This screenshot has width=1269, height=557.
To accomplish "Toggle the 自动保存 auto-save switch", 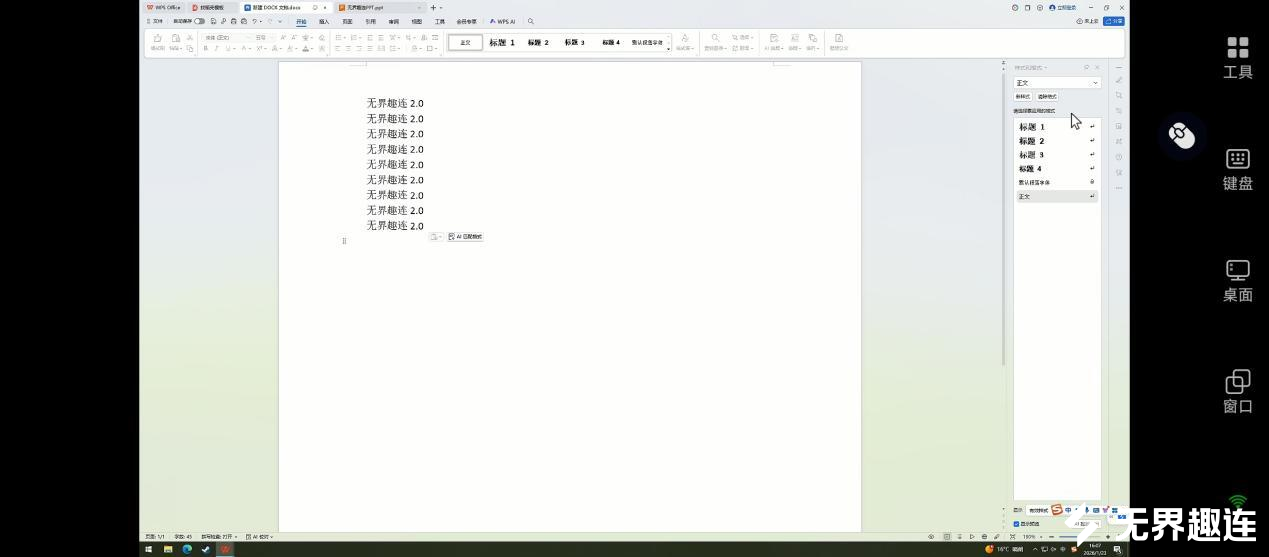I will pyautogui.click(x=199, y=21).
